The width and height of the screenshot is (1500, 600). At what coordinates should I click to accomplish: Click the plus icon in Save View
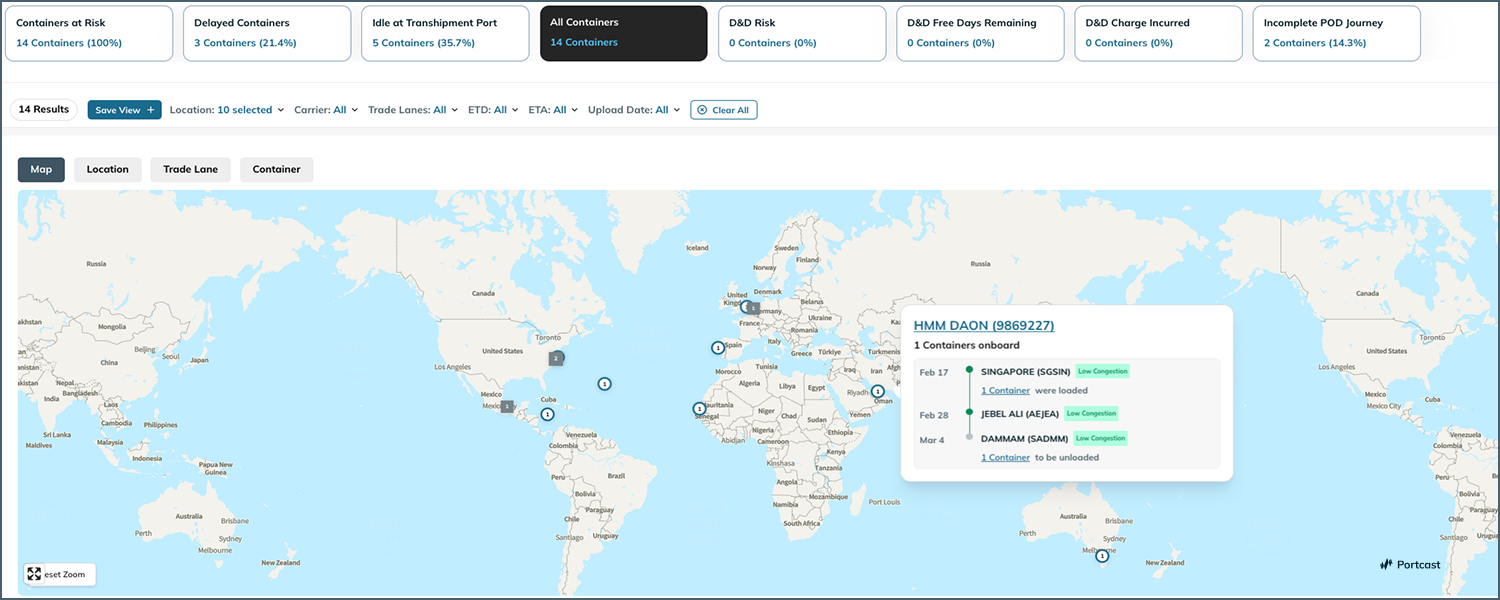click(x=151, y=110)
